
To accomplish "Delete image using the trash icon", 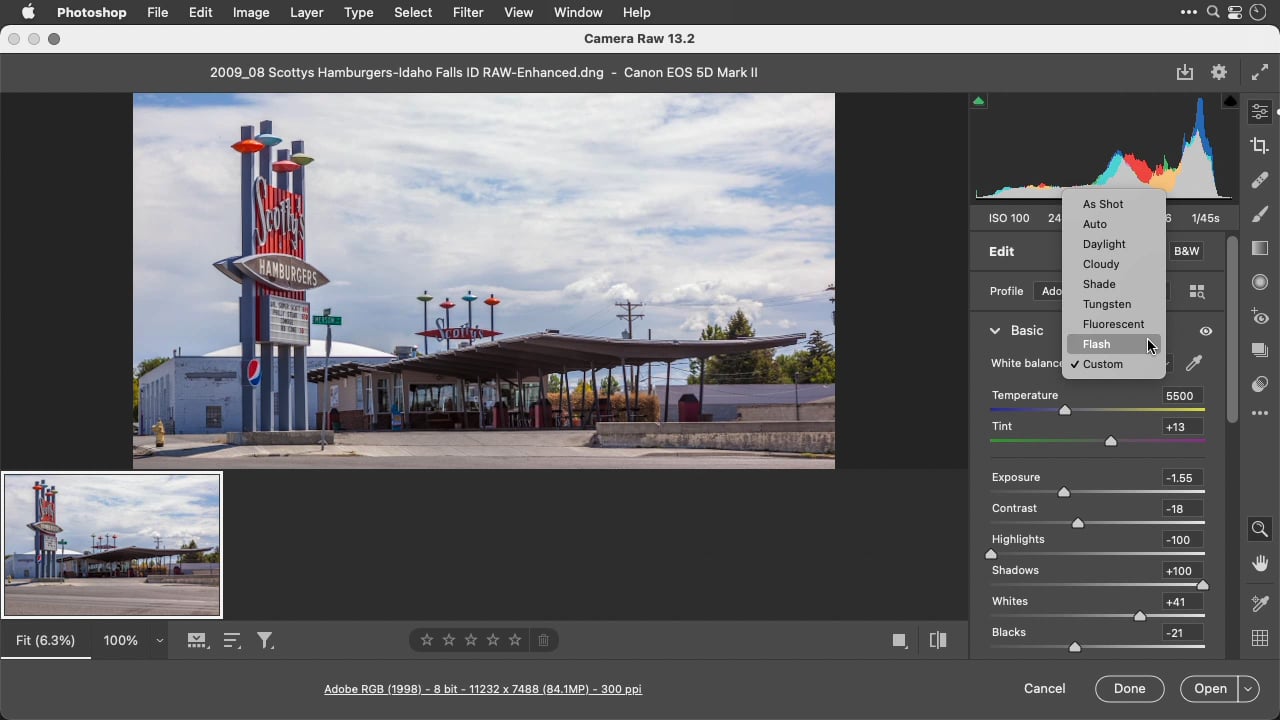I will 543,640.
